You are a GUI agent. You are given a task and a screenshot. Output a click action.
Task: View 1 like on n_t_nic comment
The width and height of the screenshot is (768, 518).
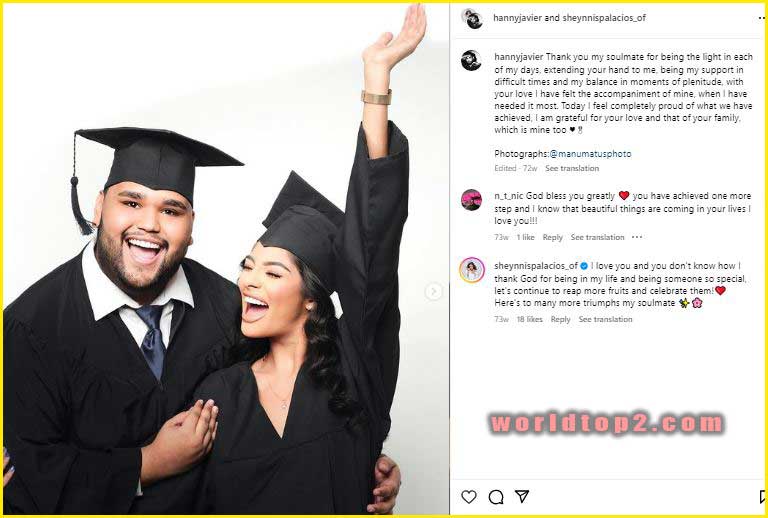click(526, 237)
